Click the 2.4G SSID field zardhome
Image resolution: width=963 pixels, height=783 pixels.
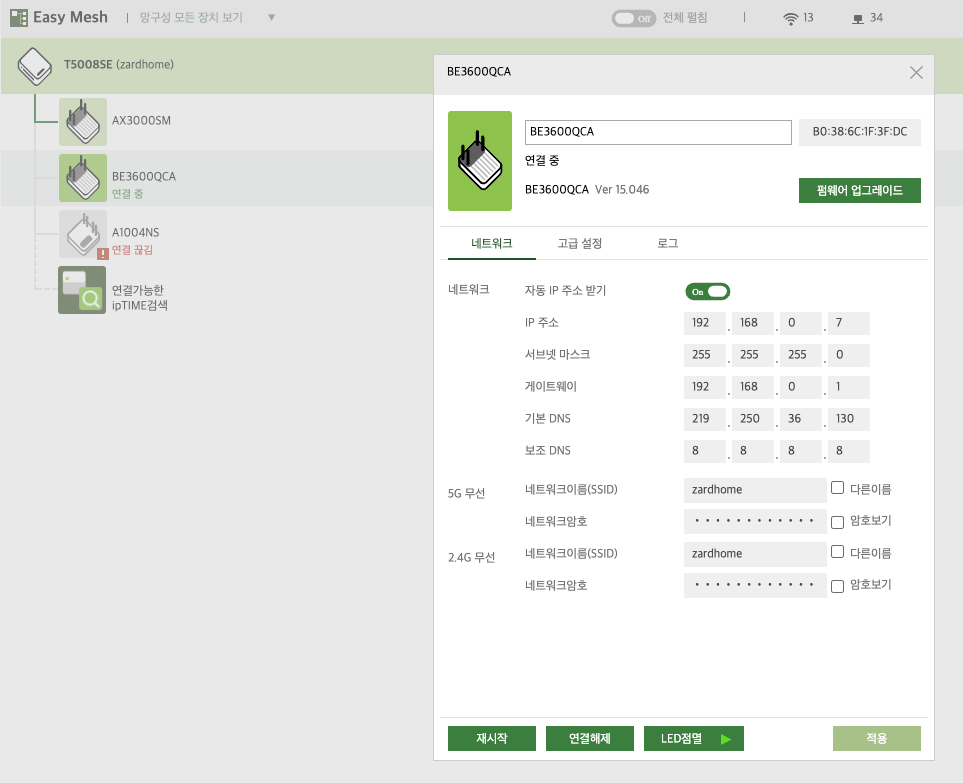pyautogui.click(x=755, y=554)
